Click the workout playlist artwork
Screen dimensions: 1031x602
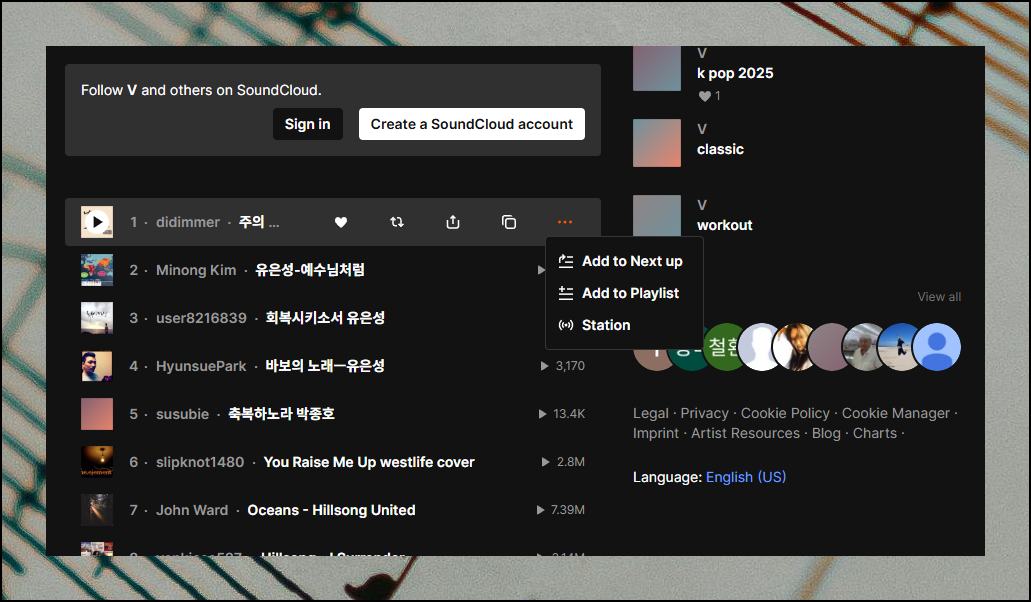pyautogui.click(x=657, y=215)
